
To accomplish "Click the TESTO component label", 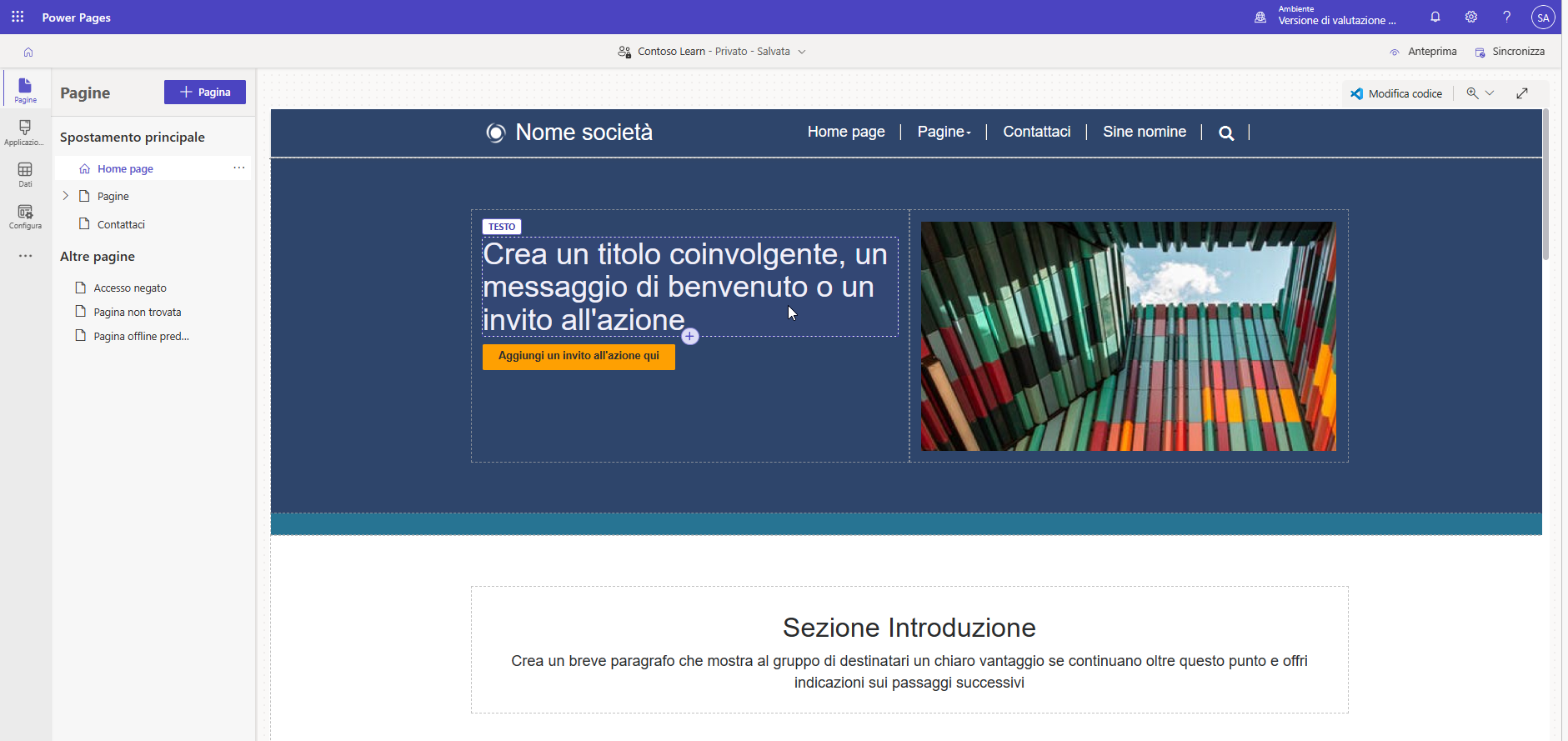I will [x=502, y=227].
